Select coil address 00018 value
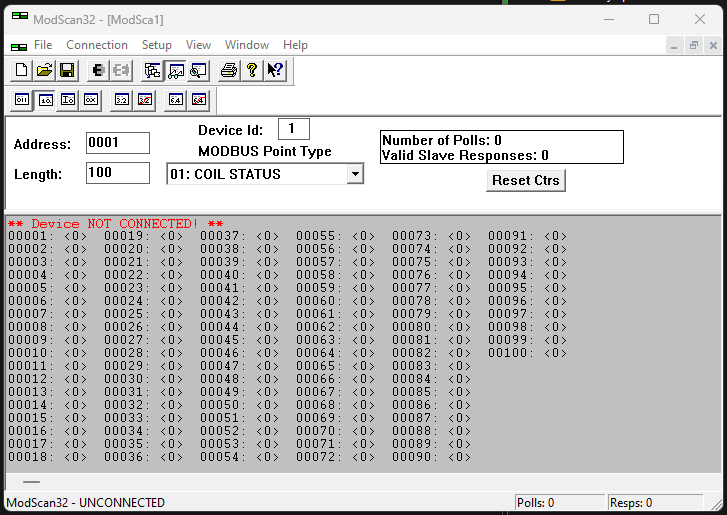 click(x=75, y=457)
